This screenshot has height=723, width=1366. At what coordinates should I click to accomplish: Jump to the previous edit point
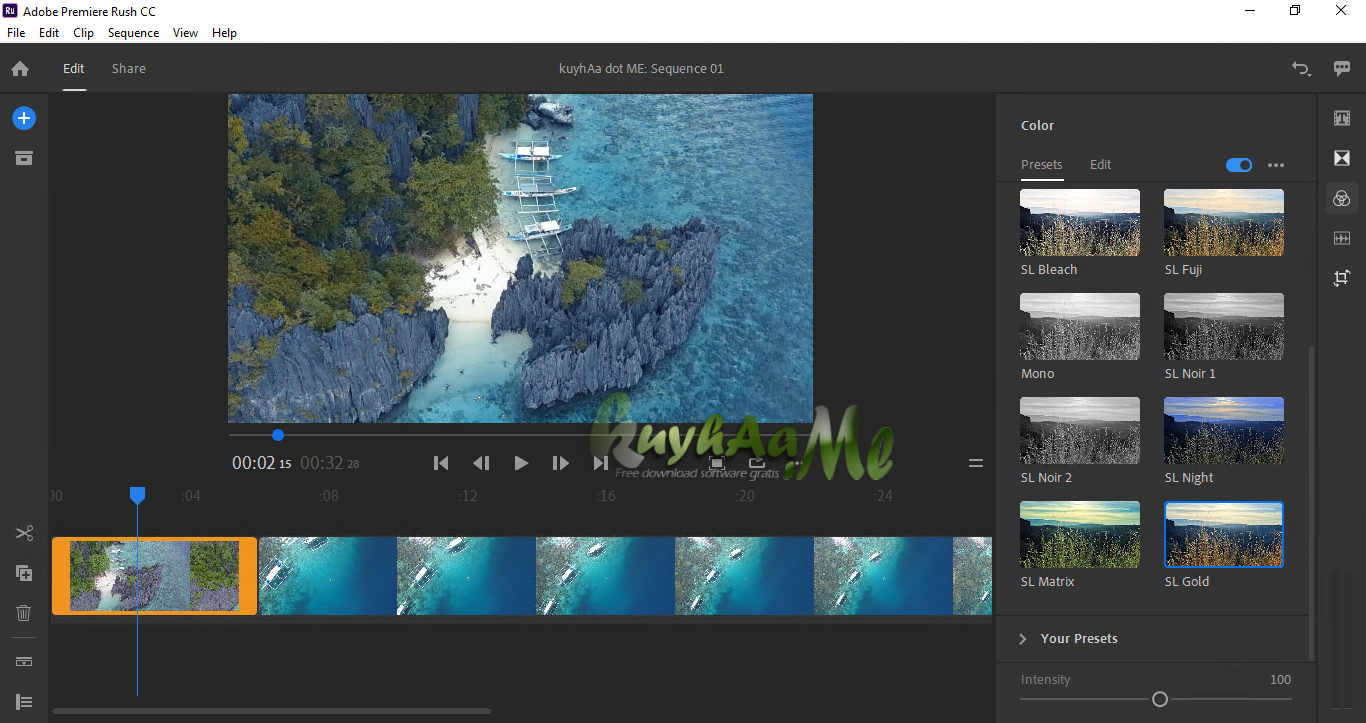point(441,463)
